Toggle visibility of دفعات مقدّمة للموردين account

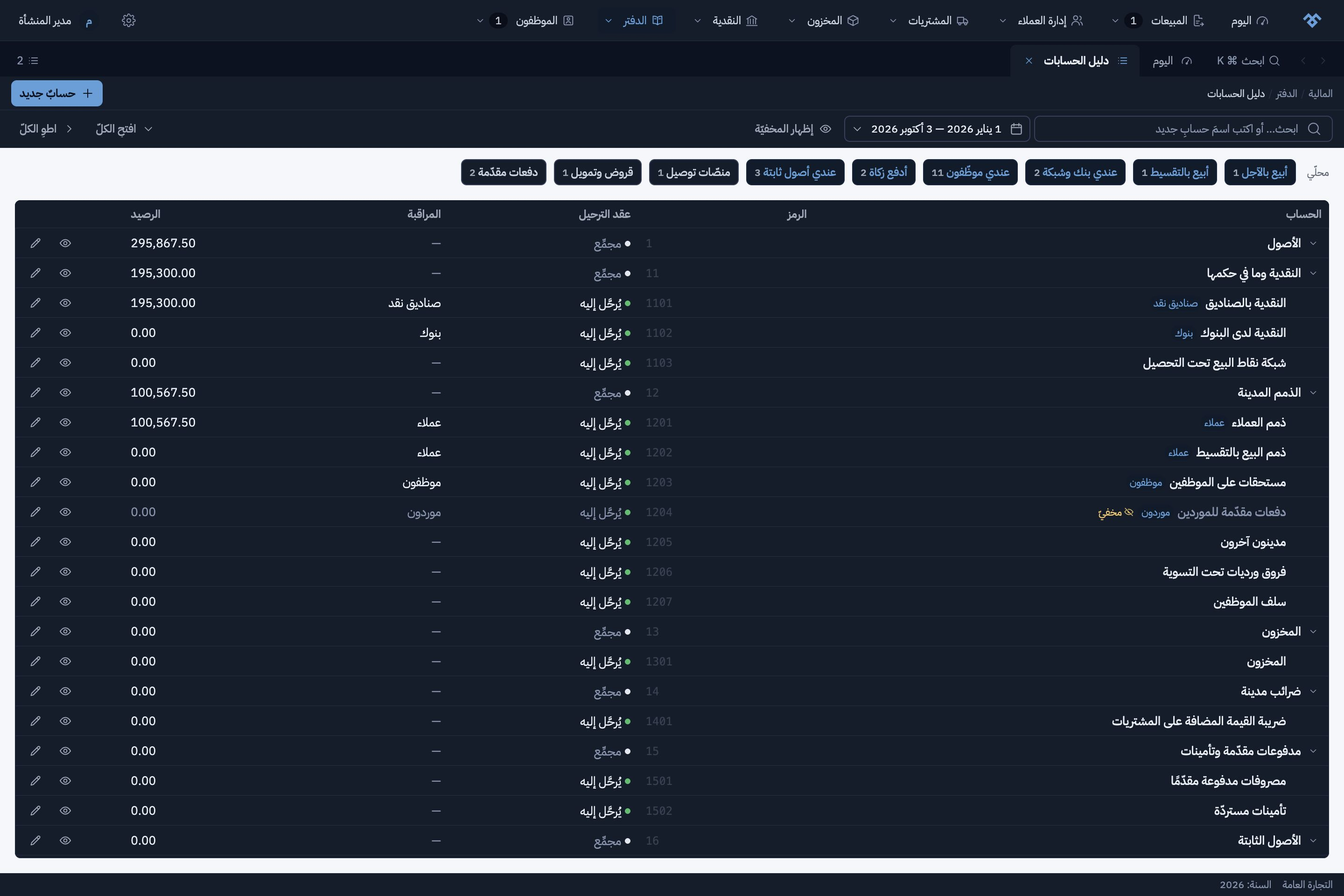65,512
